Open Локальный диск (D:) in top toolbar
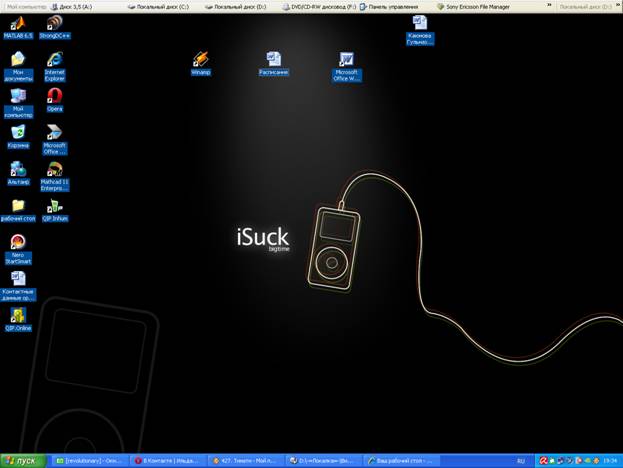The height and width of the screenshot is (468, 623). point(236,7)
